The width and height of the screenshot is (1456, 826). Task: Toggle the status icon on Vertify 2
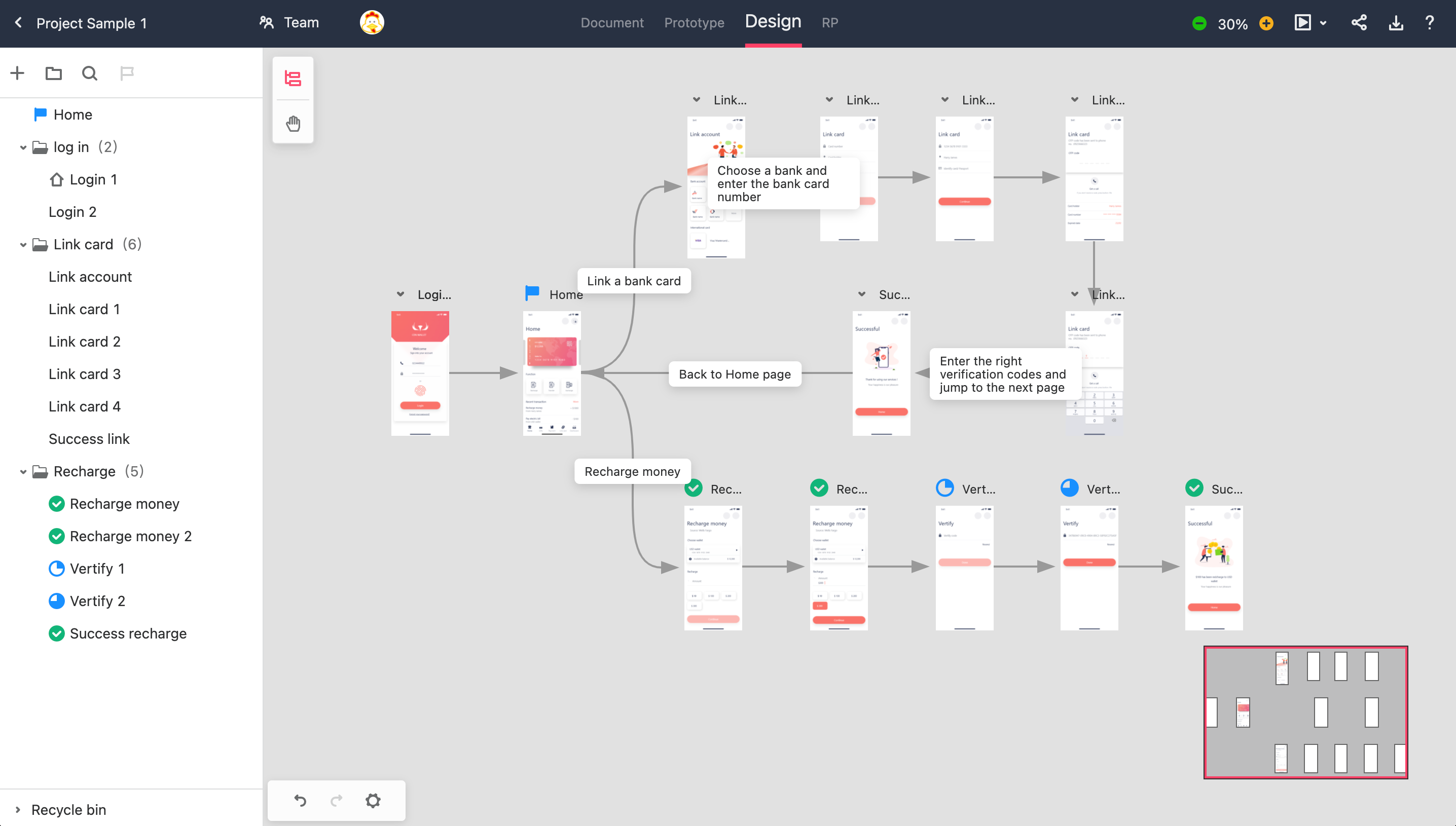coord(57,601)
